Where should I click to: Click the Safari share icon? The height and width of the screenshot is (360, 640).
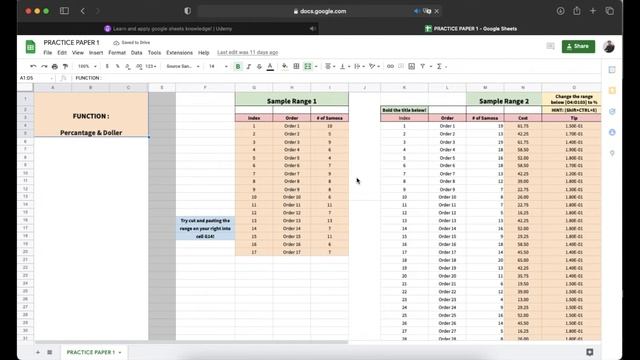point(577,11)
